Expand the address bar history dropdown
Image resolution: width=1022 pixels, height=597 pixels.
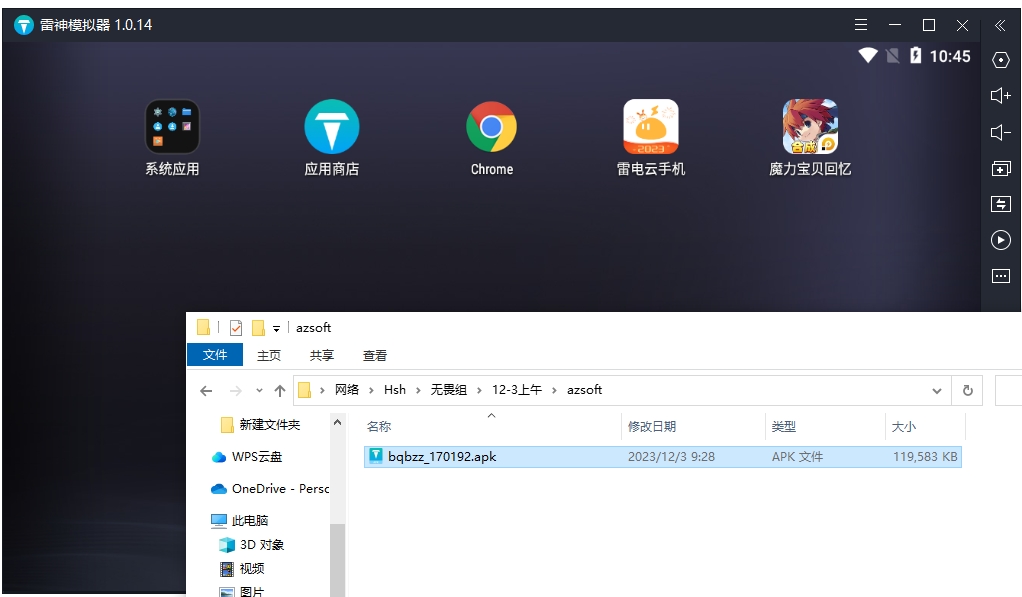[937, 390]
